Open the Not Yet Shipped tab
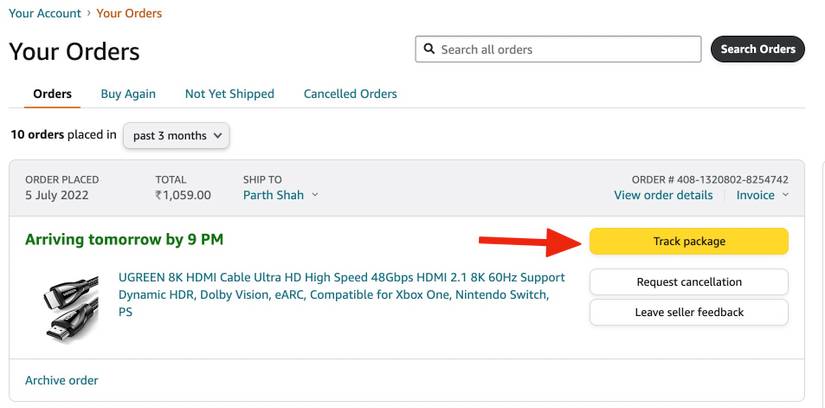825x408 pixels. click(229, 94)
